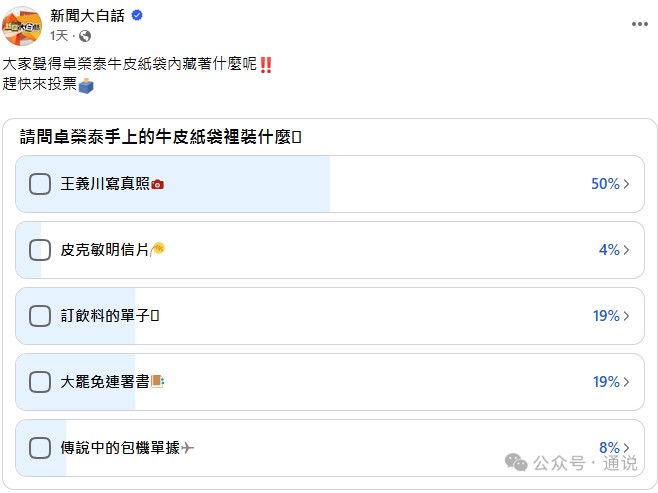Click the 1天 post timestamp
Screen dimensions: 658x493
[59, 36]
